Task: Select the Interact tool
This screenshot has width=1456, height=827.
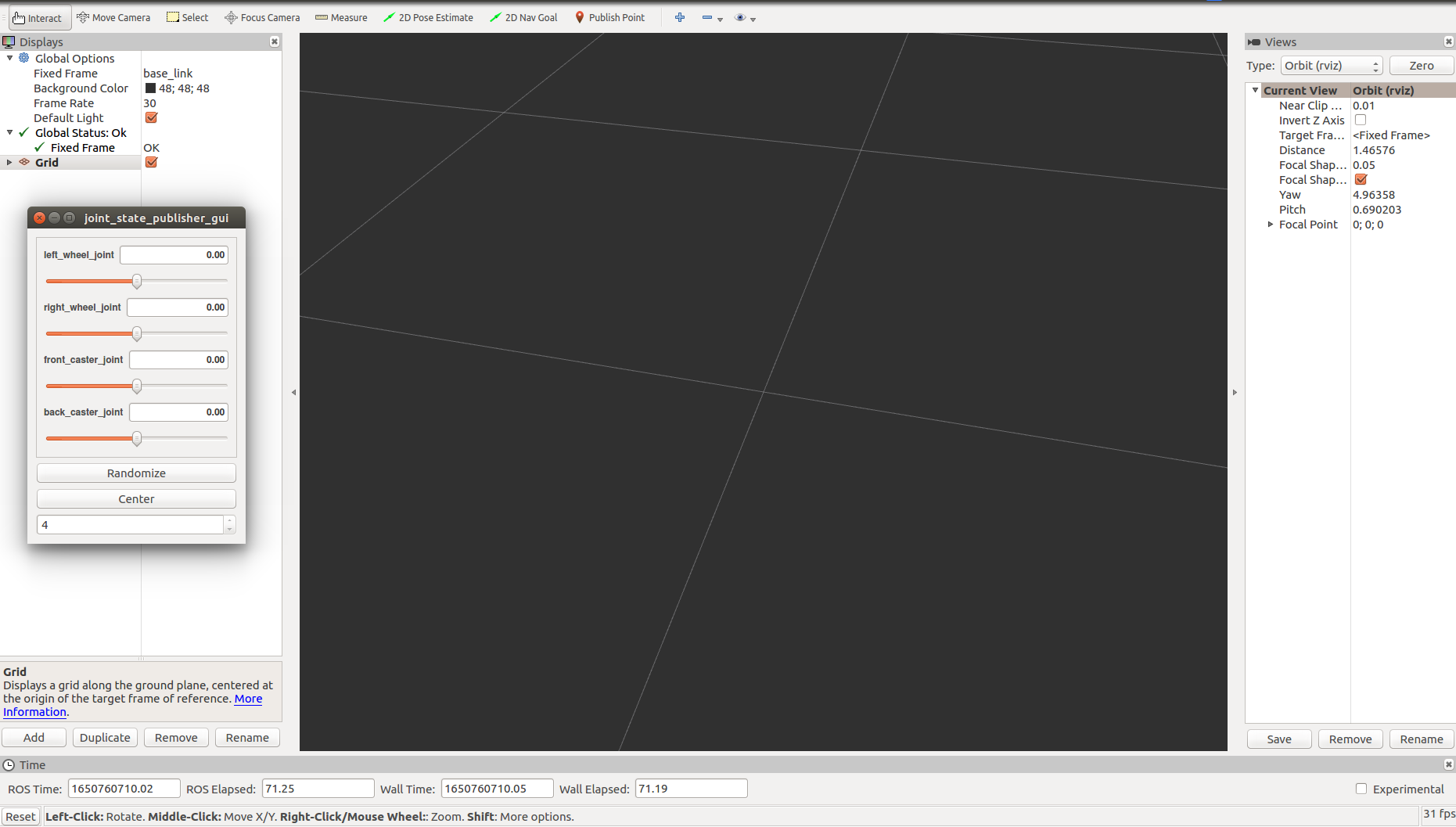Action: [x=38, y=17]
